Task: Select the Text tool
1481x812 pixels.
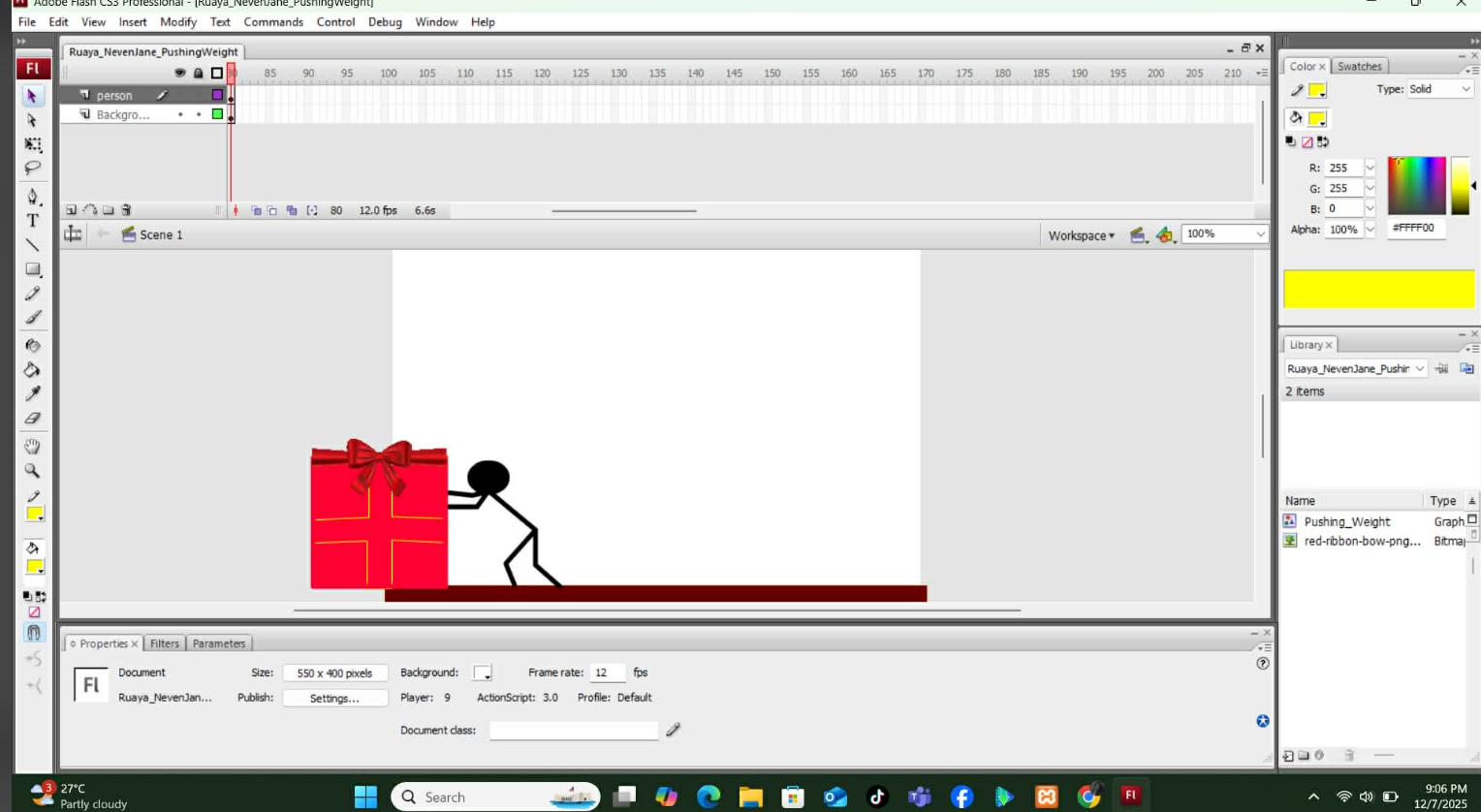Action: [32, 221]
